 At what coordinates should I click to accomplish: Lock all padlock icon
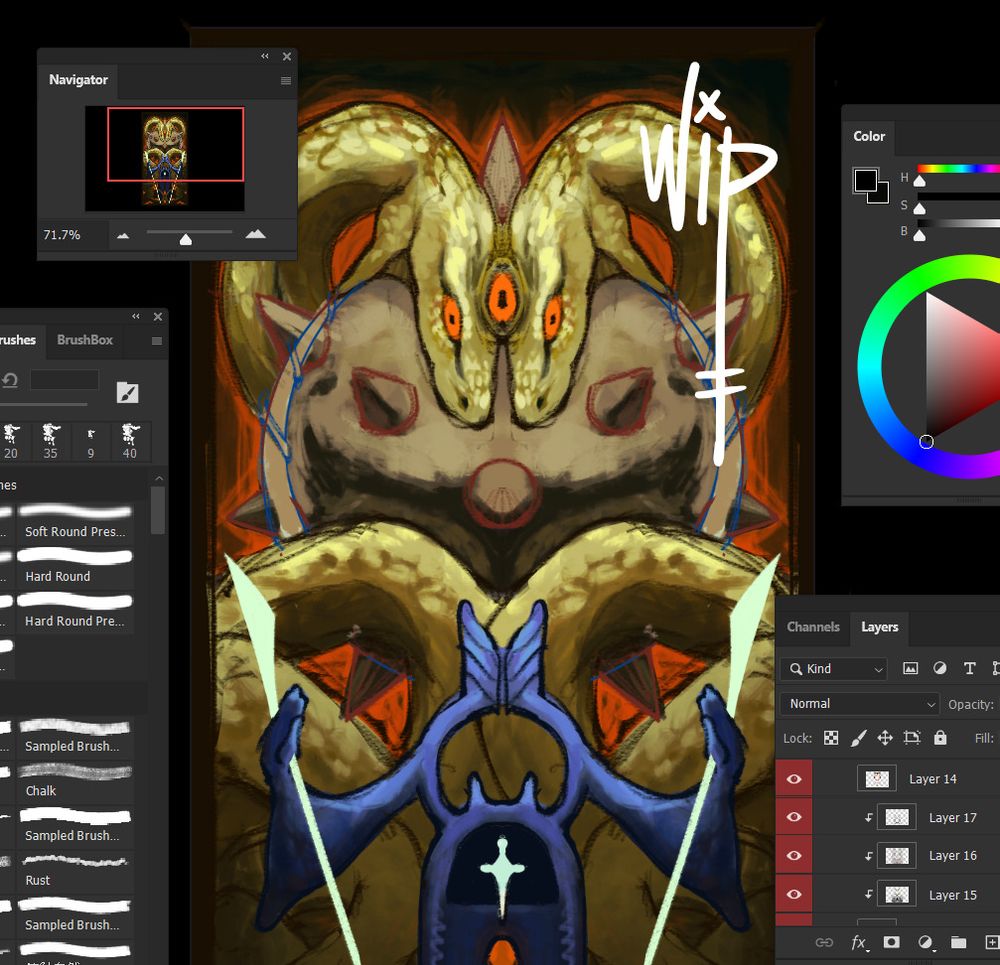940,738
